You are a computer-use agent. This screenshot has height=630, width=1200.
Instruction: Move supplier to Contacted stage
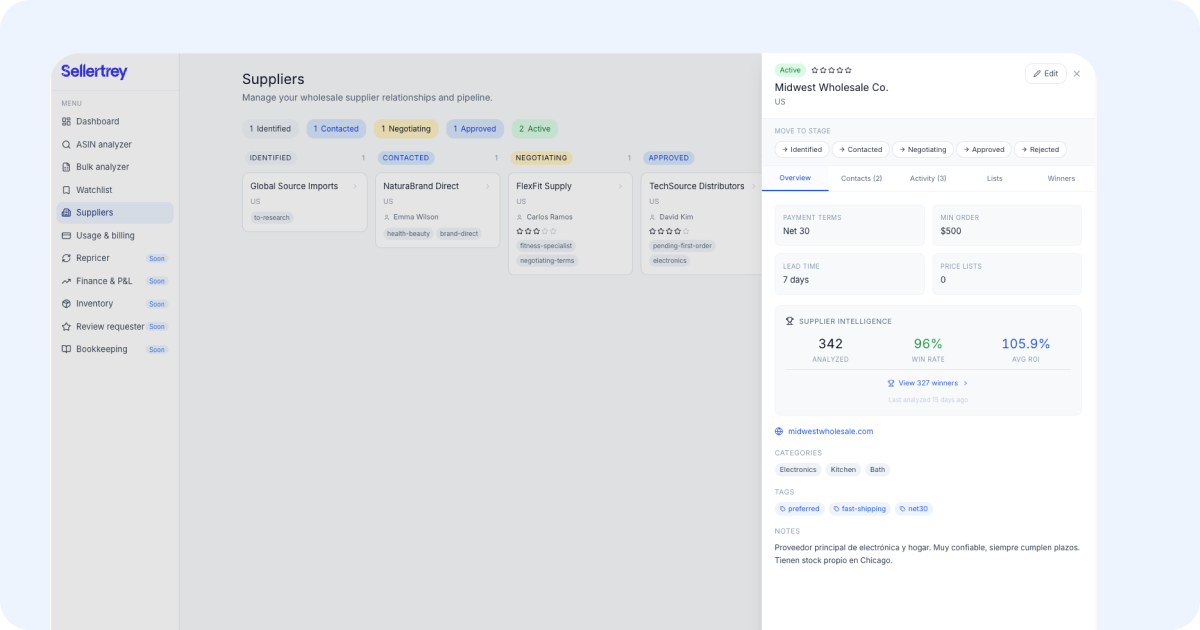click(860, 149)
